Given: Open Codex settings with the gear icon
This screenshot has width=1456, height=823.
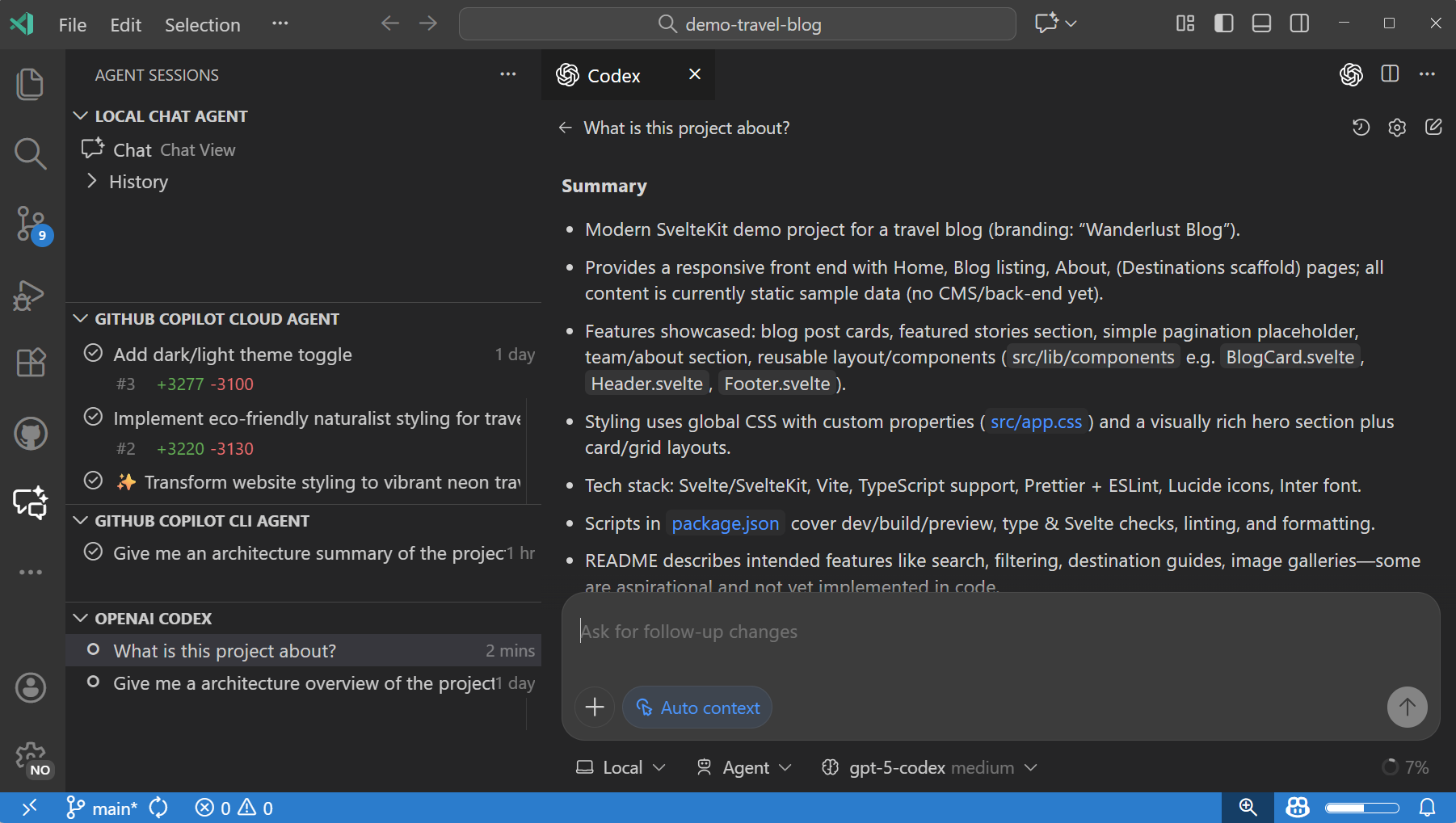Looking at the screenshot, I should point(1398,127).
